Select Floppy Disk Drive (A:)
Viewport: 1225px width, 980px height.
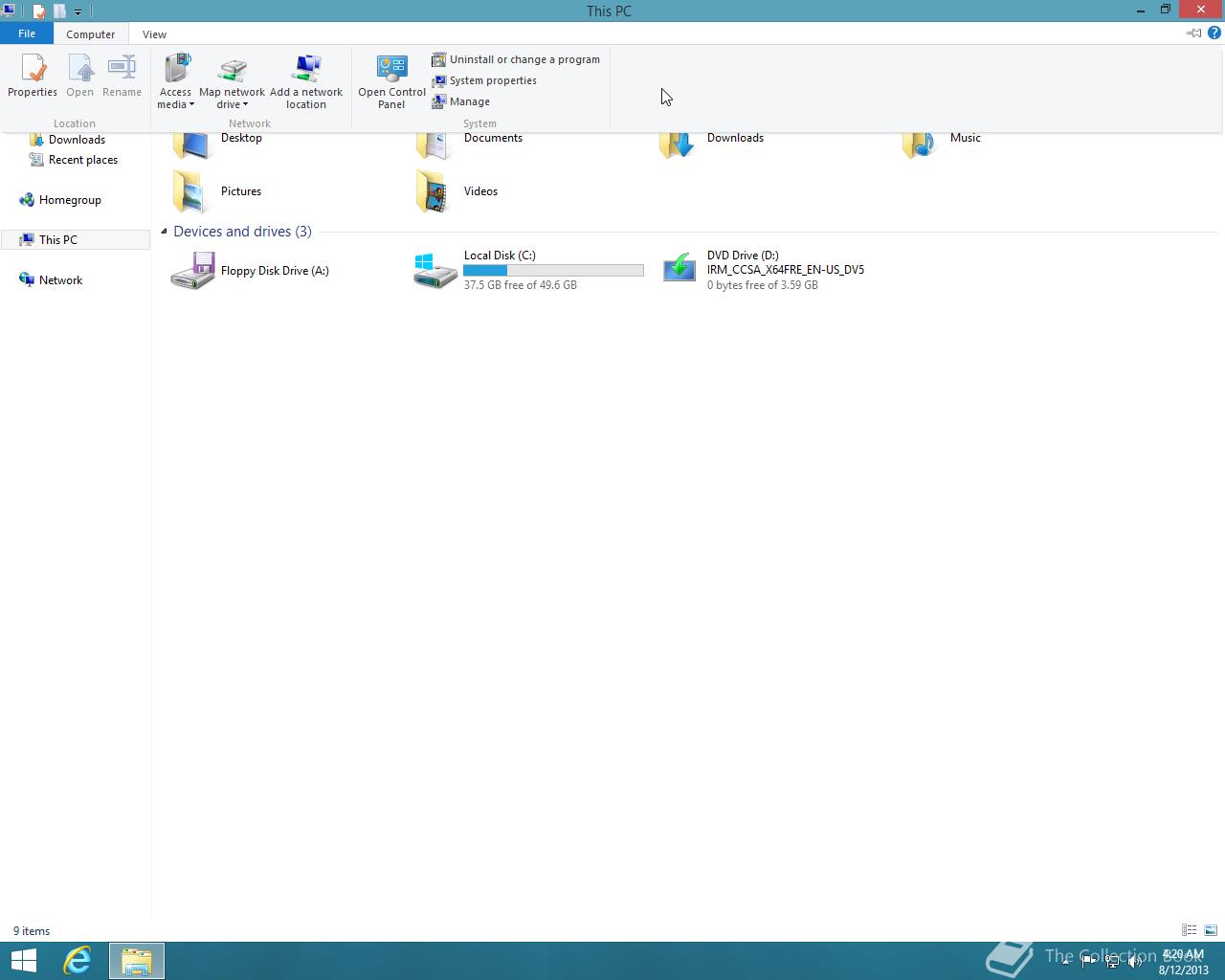[251, 271]
